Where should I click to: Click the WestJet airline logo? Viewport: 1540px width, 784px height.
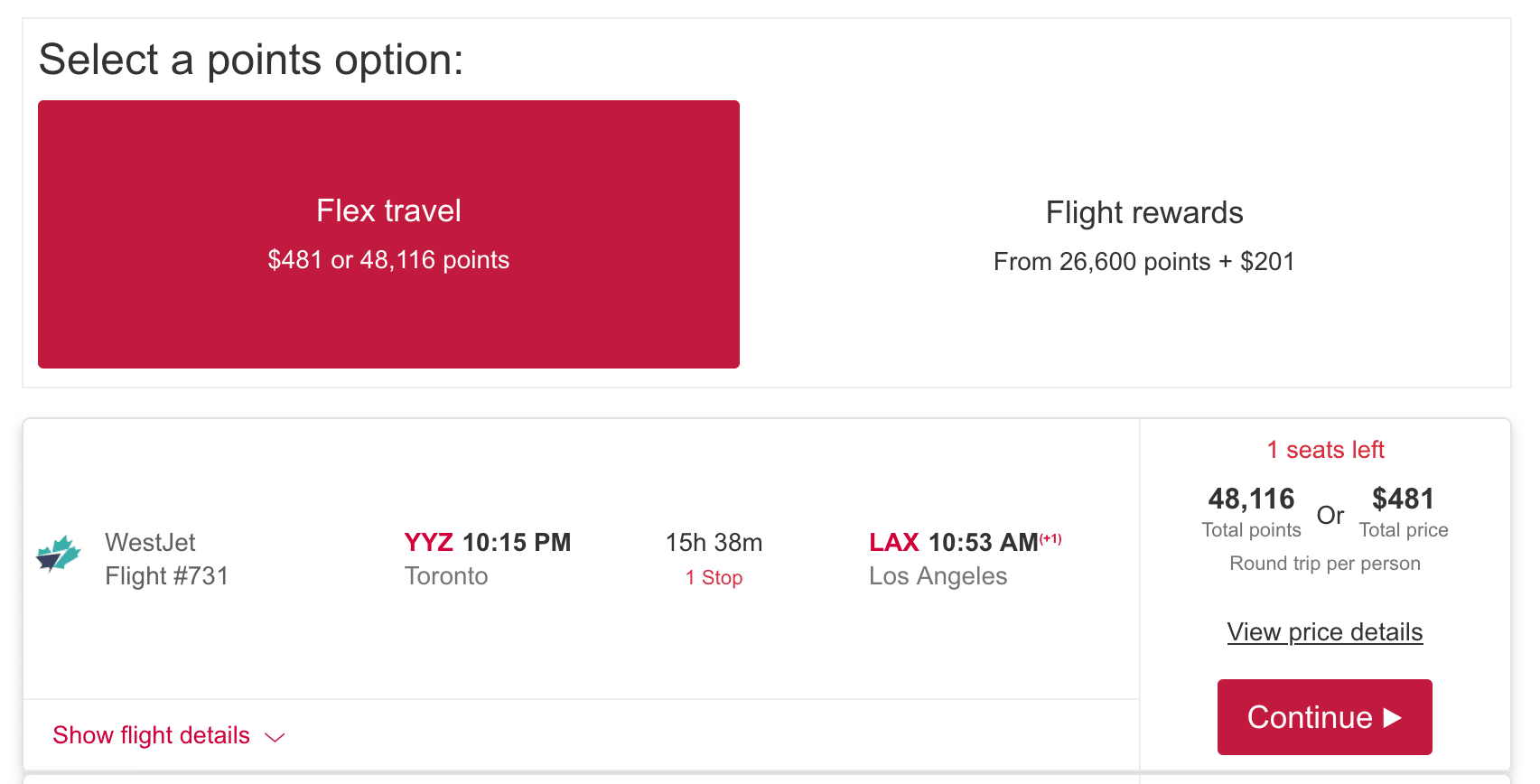click(x=59, y=554)
